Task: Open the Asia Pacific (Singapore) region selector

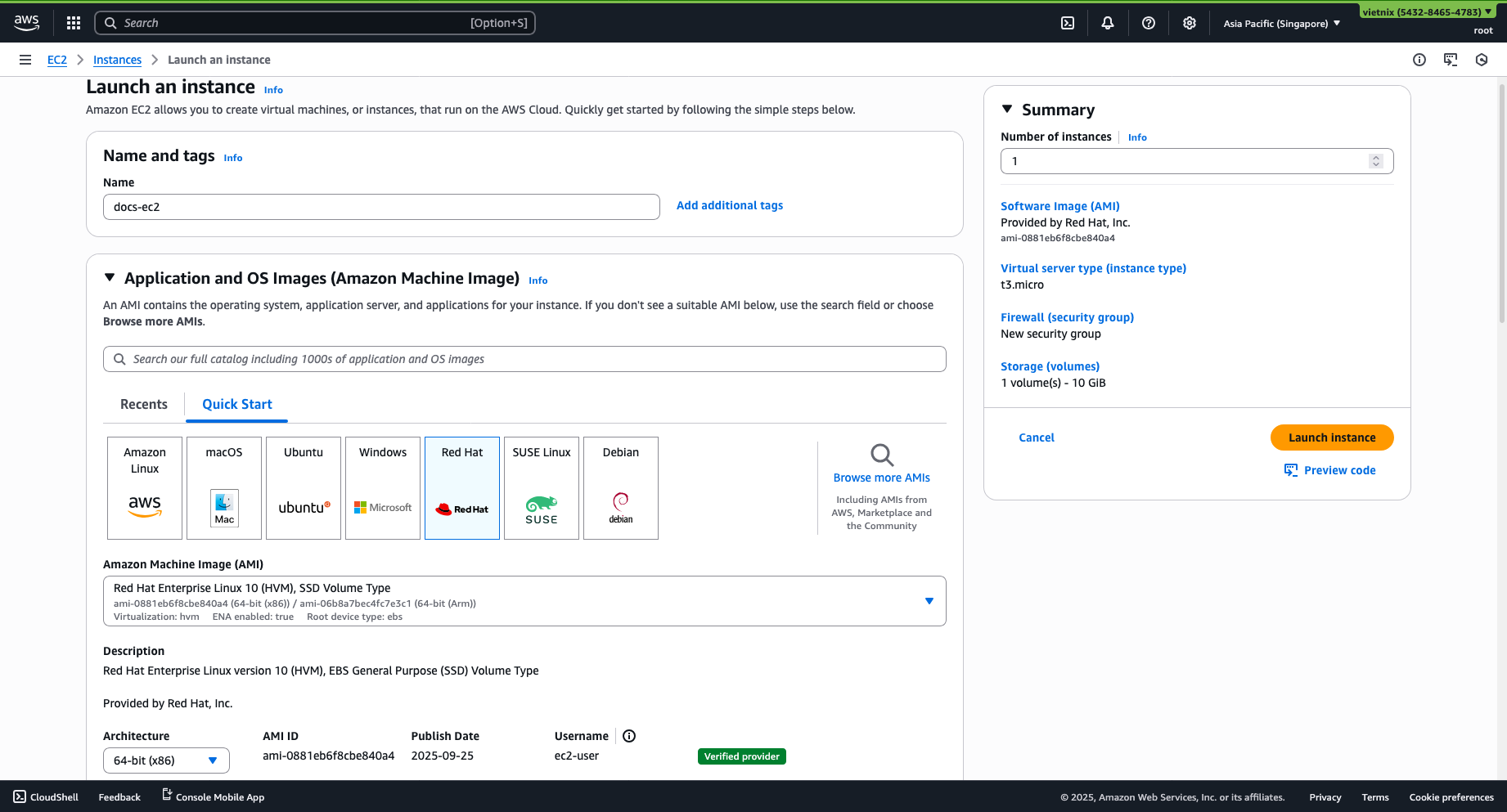Action: click(1280, 23)
